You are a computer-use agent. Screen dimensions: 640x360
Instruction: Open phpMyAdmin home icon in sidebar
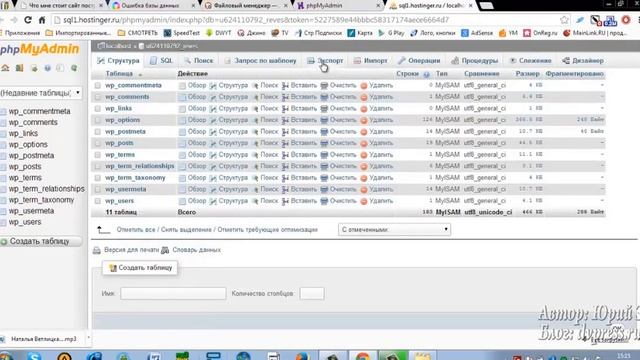5,68
